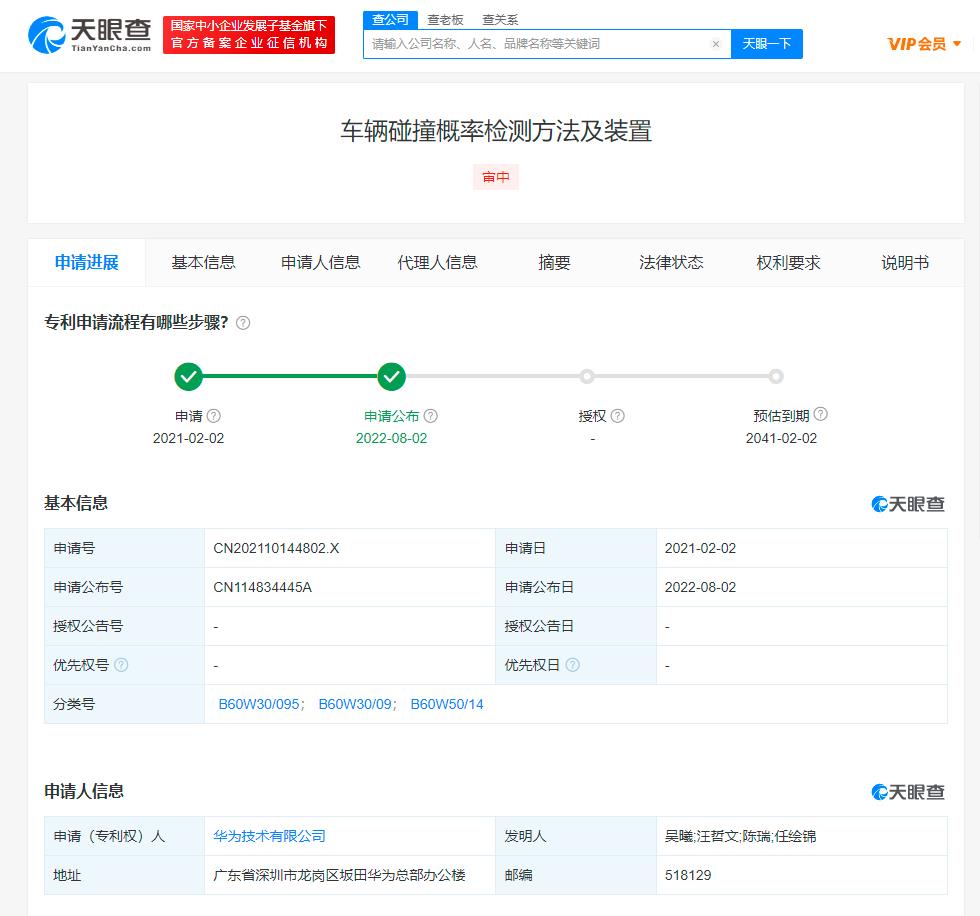Click the green date 2022-08-02 under 申请公布

pos(392,438)
